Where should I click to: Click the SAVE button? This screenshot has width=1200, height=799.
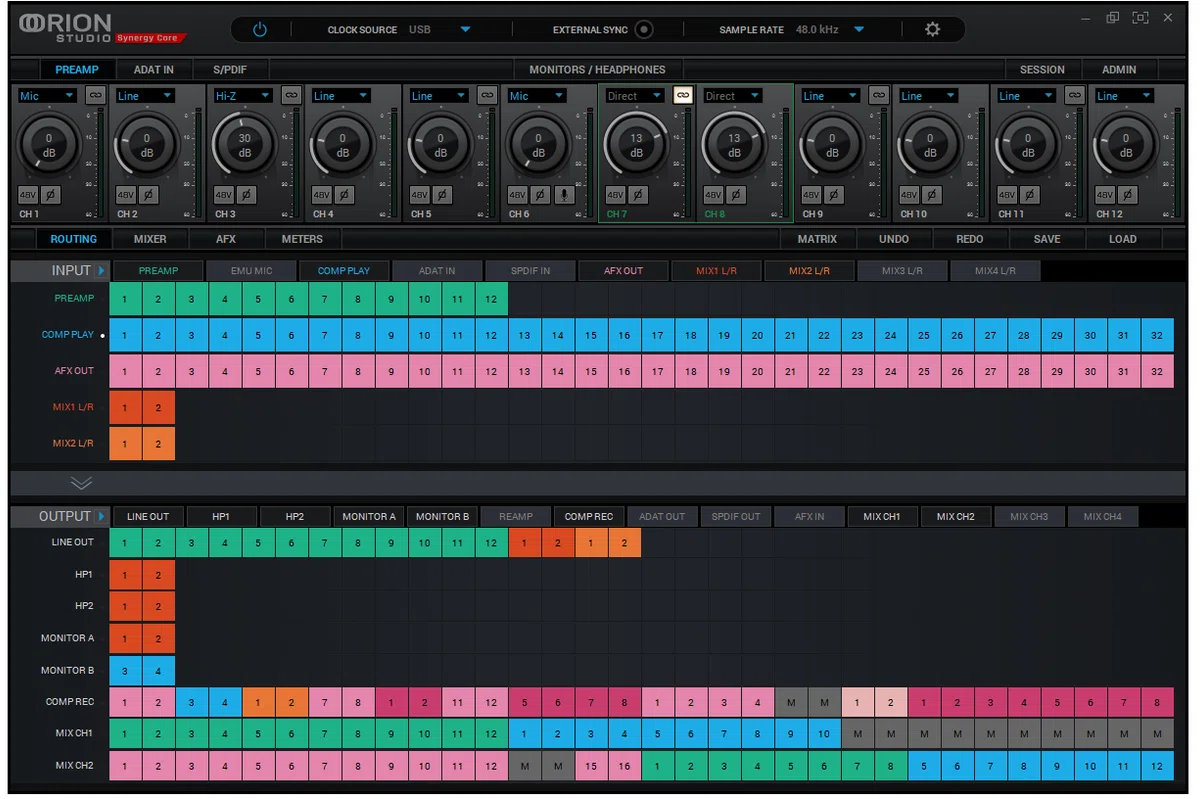coord(1047,239)
